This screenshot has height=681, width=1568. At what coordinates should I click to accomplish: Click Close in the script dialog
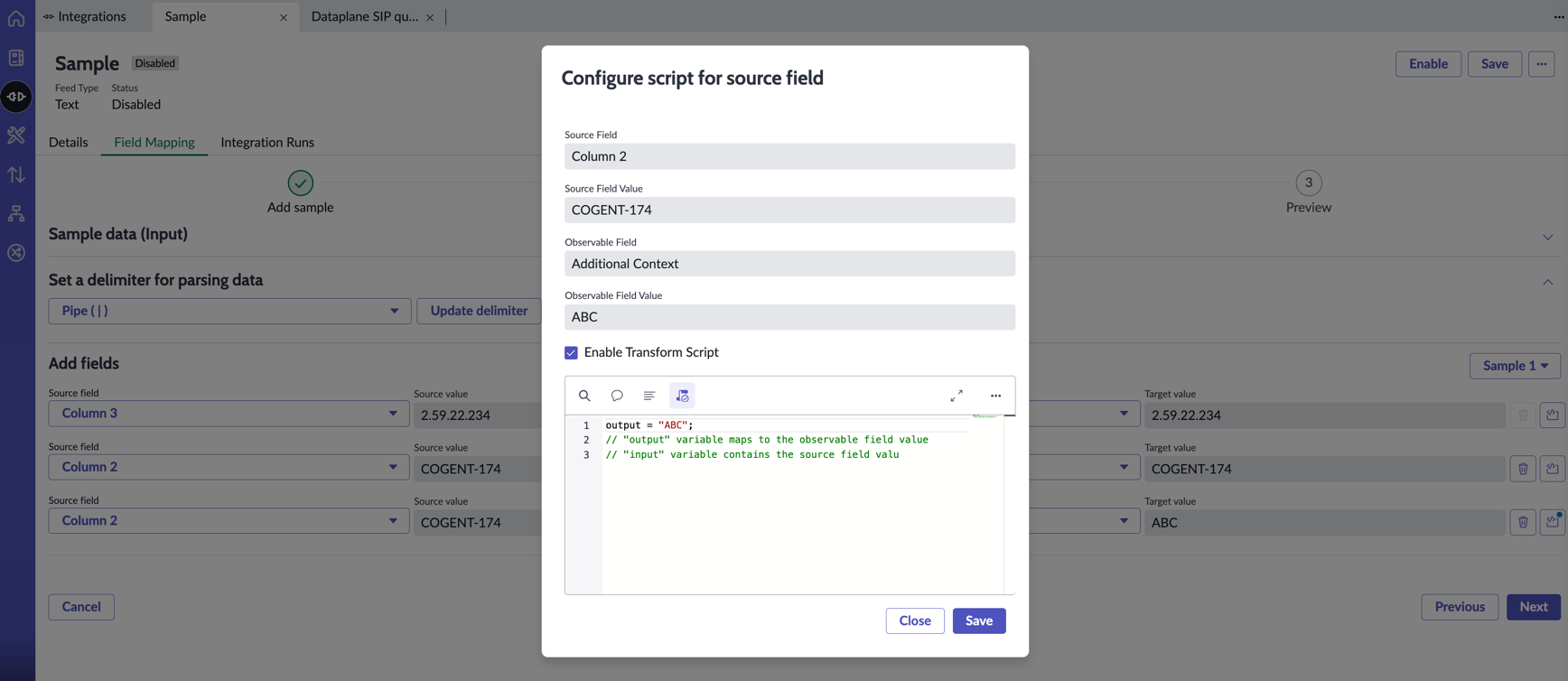(x=915, y=620)
